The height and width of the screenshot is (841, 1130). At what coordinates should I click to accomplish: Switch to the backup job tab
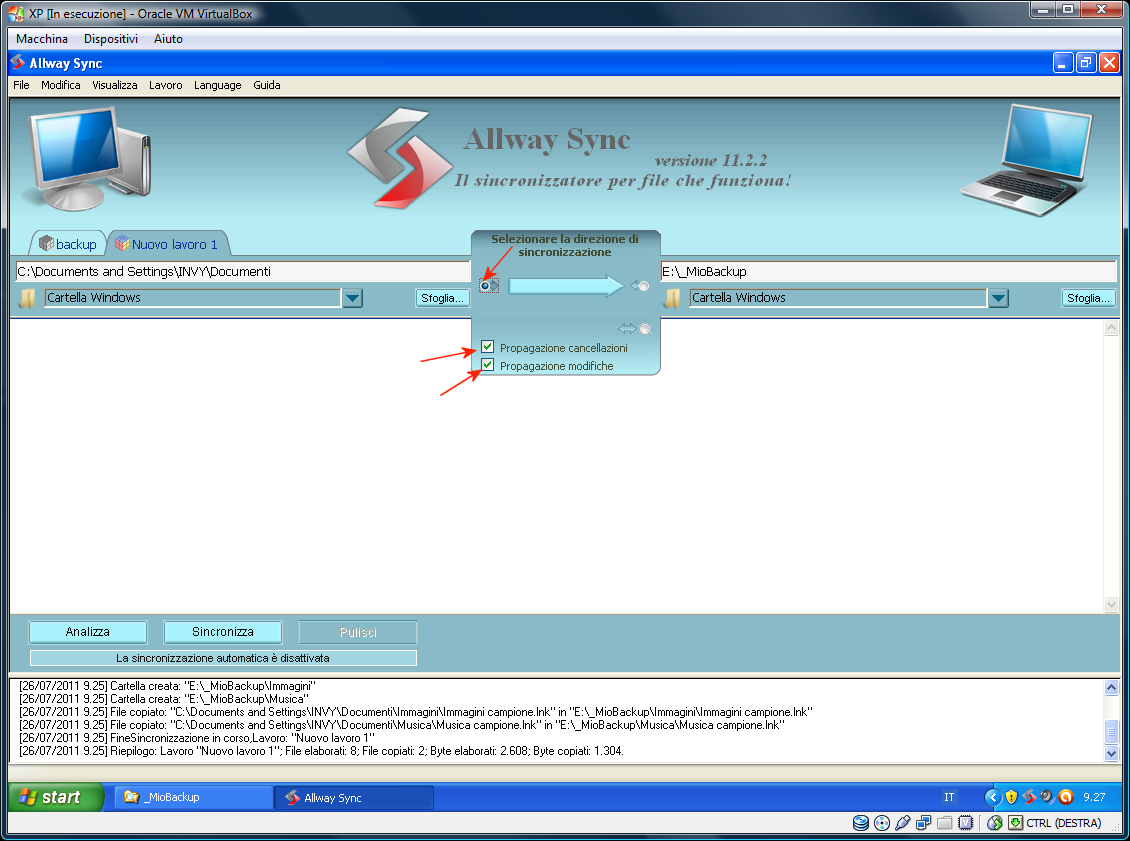tap(68, 244)
